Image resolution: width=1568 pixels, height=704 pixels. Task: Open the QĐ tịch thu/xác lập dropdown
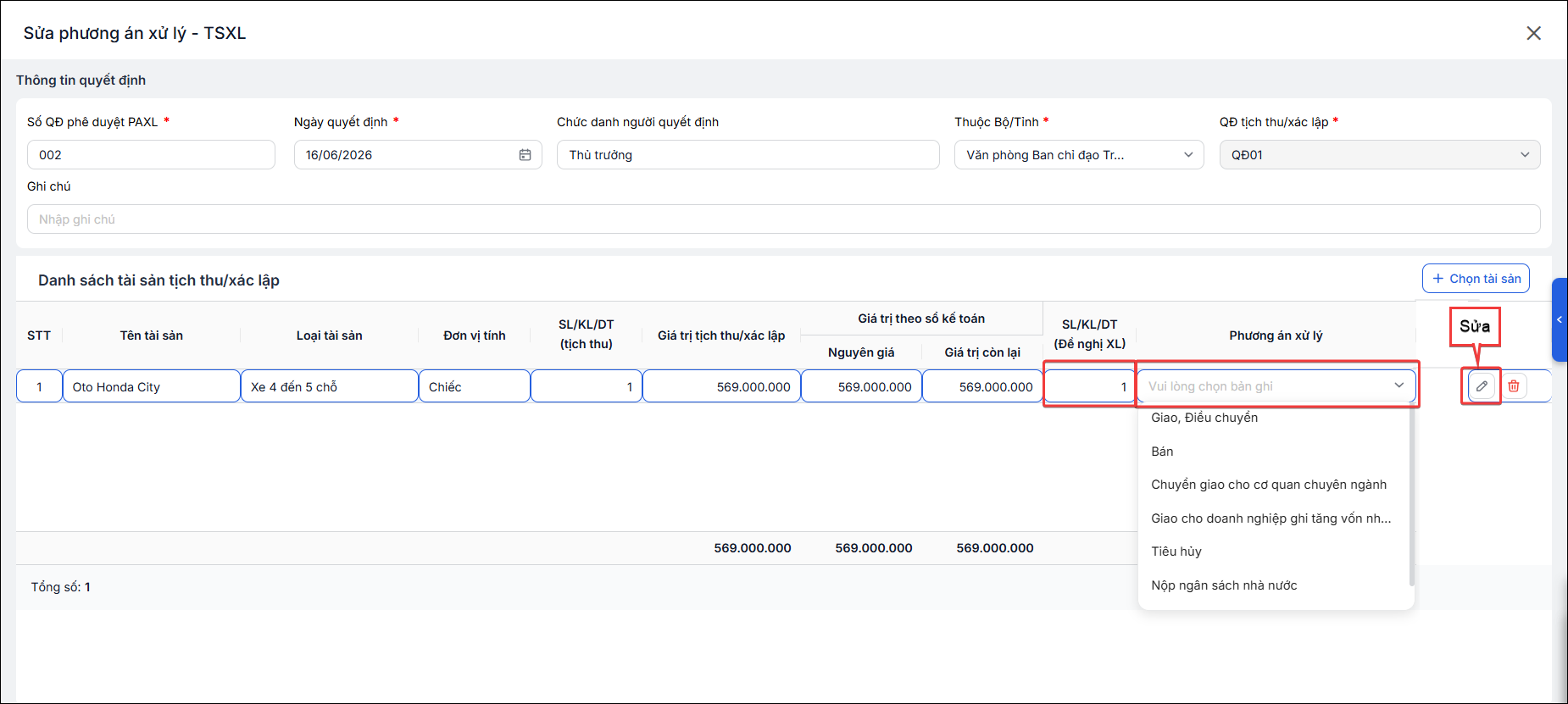tap(1380, 155)
